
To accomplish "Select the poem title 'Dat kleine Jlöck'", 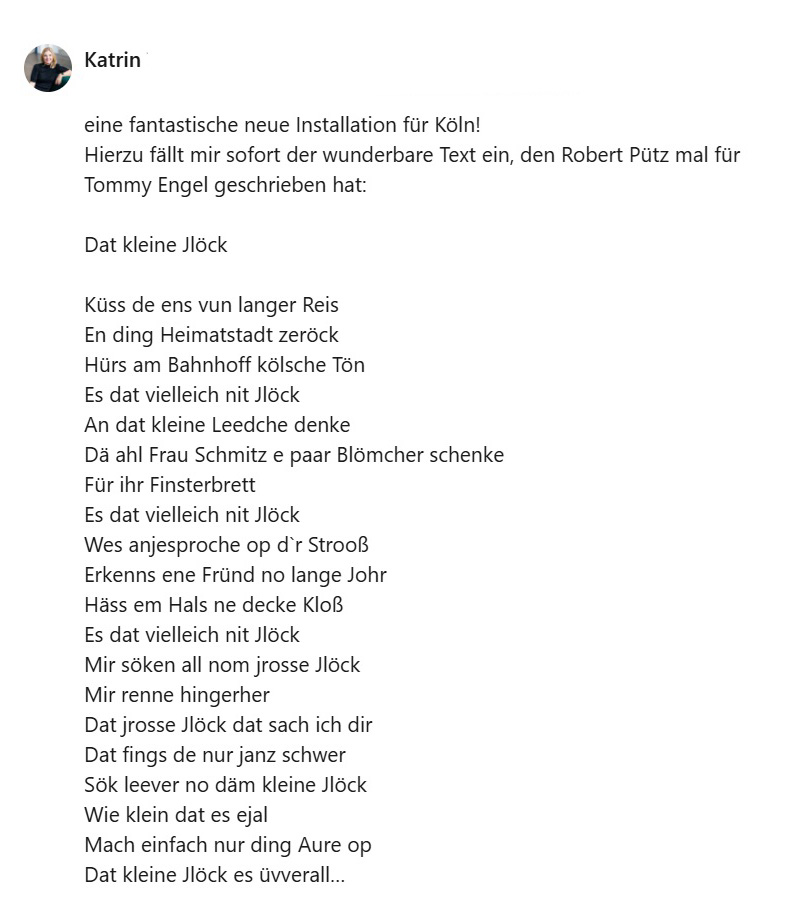I will pos(156,245).
